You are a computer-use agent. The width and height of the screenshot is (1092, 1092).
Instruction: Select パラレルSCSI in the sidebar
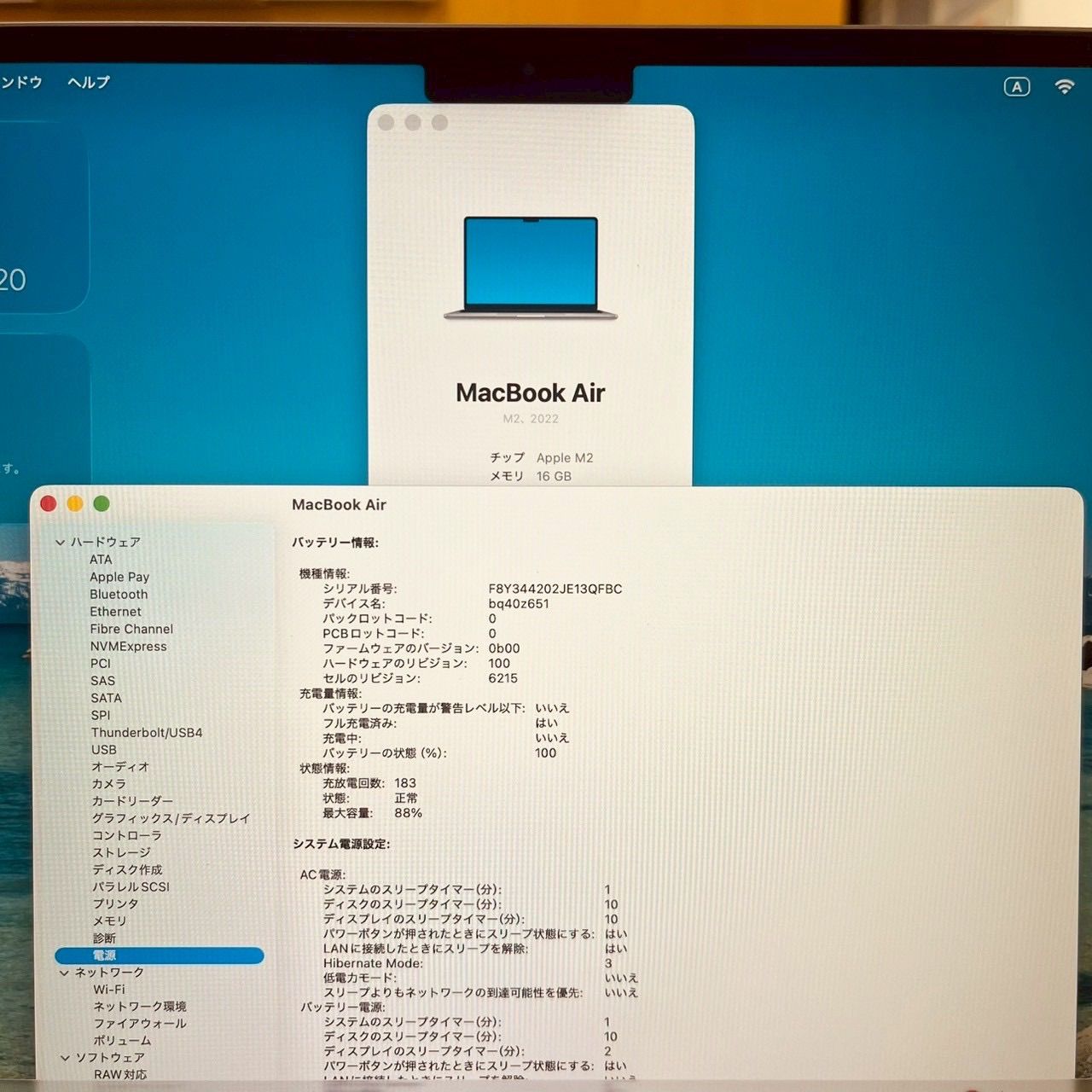click(x=131, y=886)
